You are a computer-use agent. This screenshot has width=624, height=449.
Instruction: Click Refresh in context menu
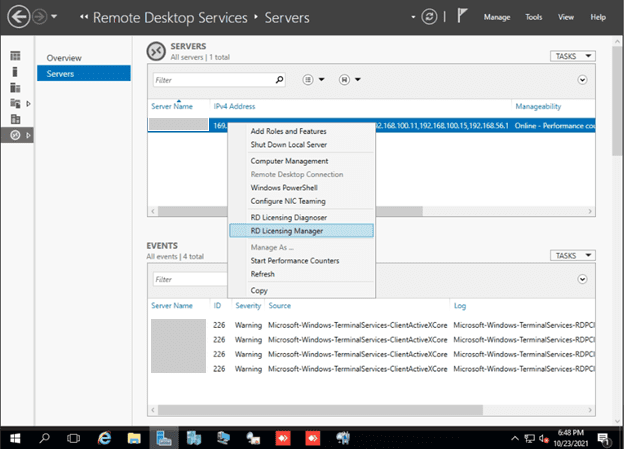coord(302,274)
